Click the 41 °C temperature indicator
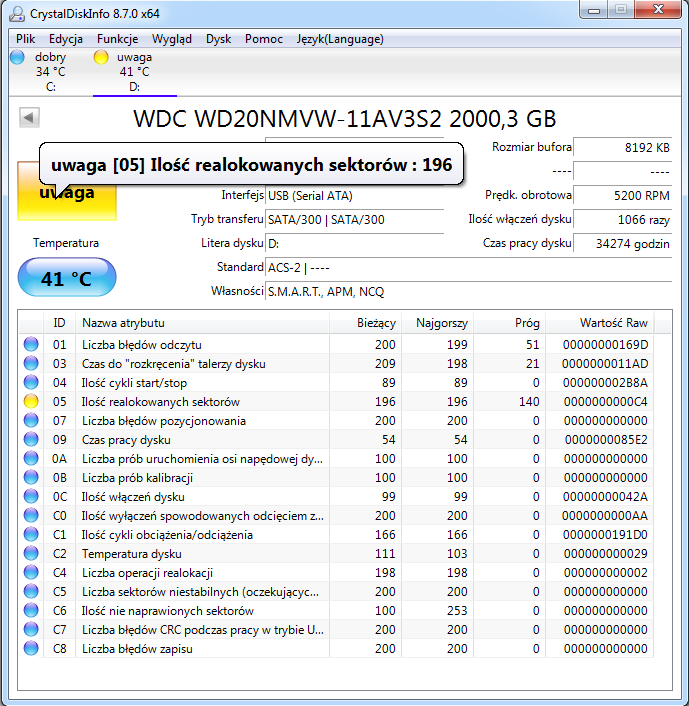The width and height of the screenshot is (689, 706). [x=67, y=277]
